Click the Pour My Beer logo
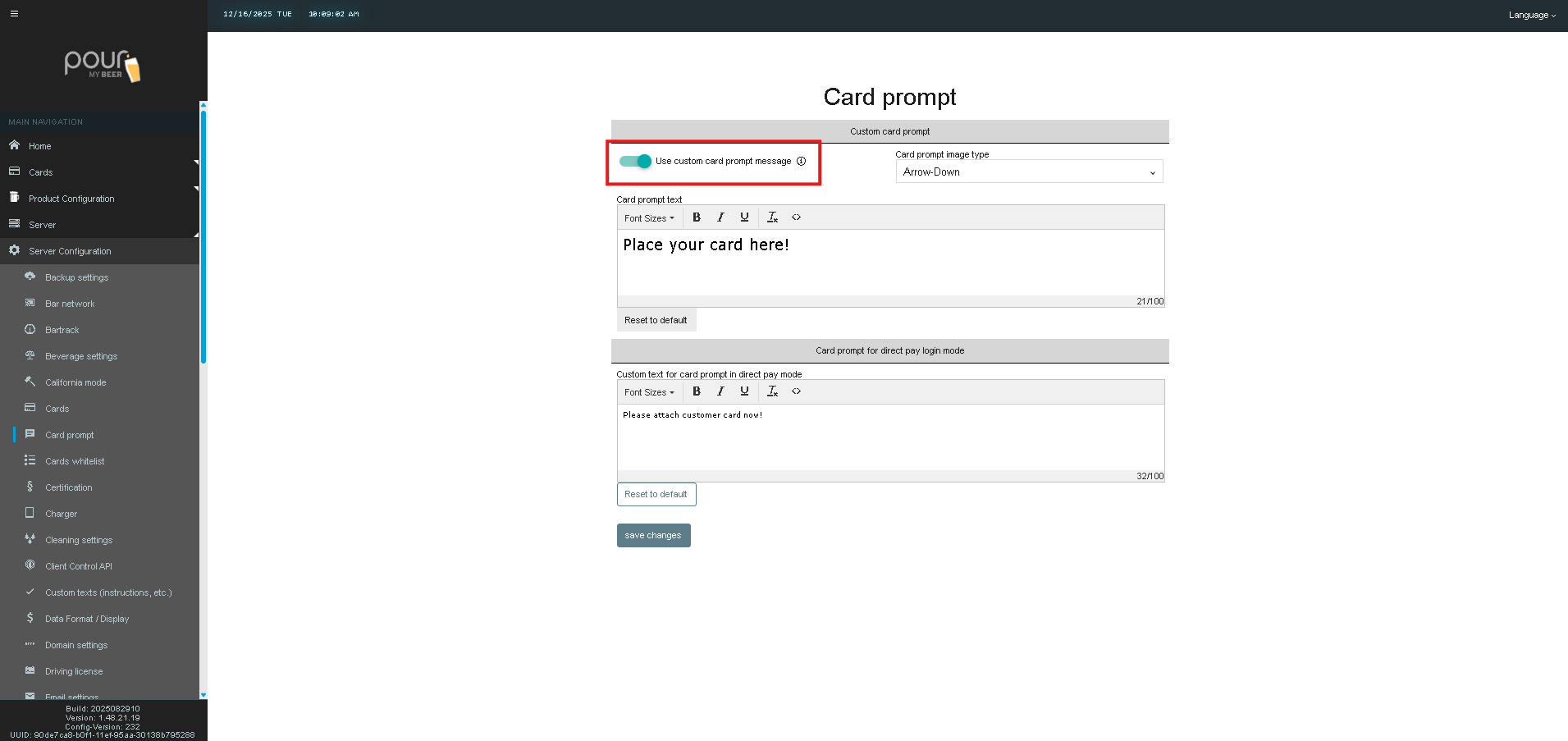This screenshot has width=1568, height=741. [103, 66]
